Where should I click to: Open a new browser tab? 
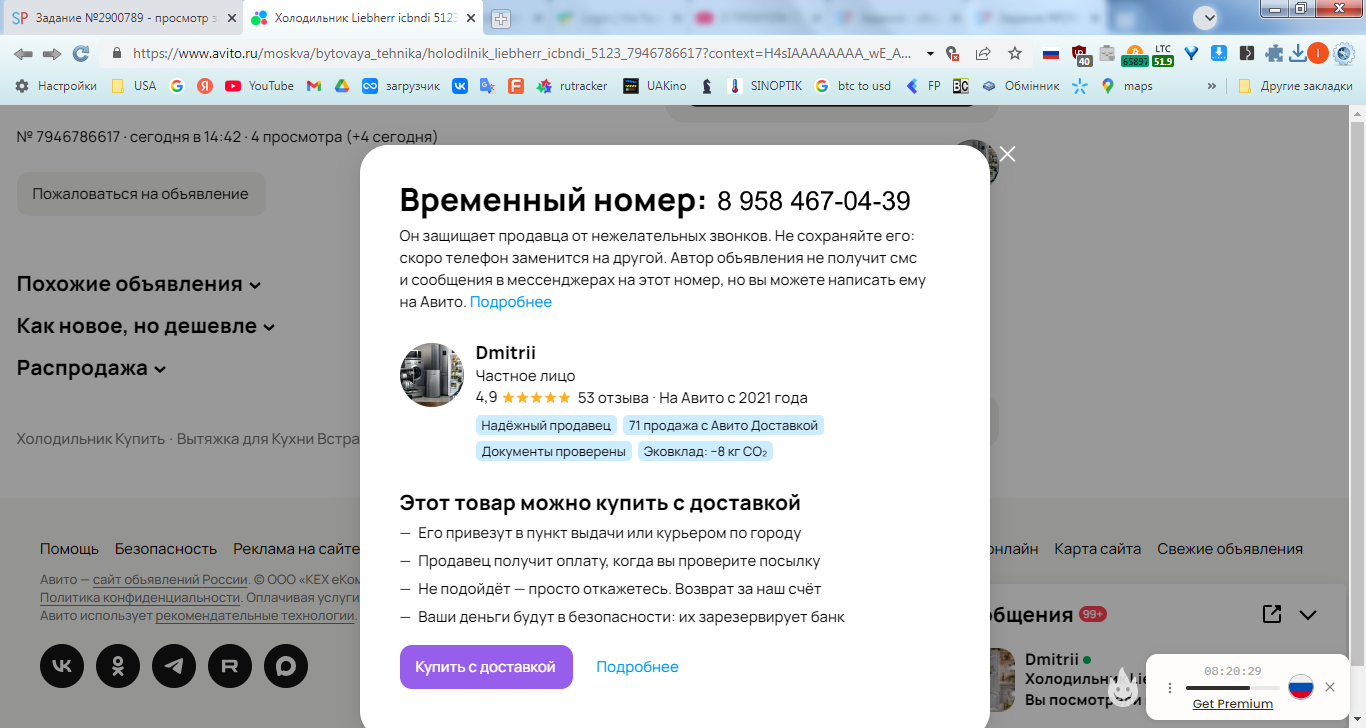[501, 18]
